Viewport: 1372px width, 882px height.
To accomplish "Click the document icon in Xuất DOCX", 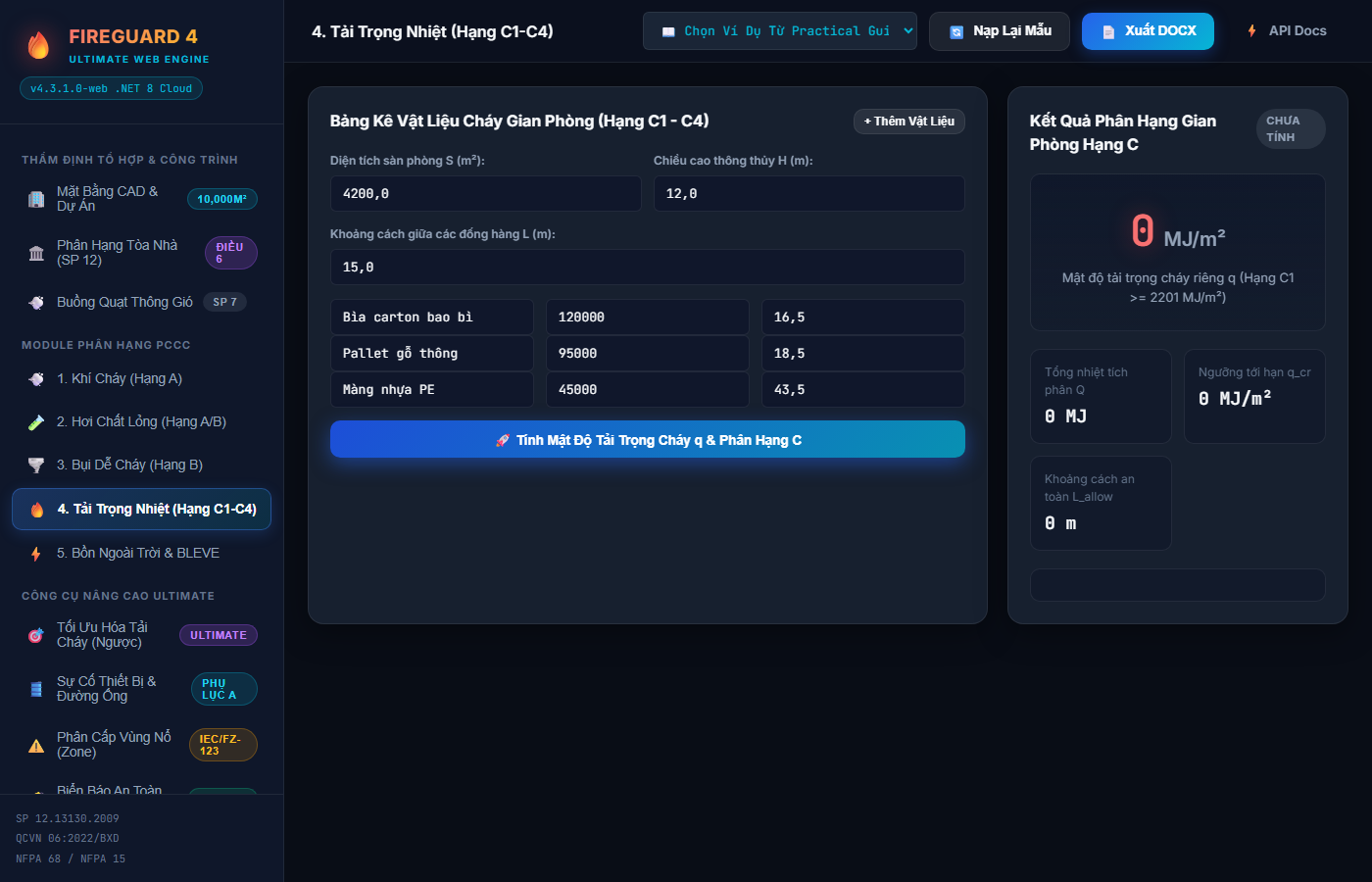I will pos(1108,32).
